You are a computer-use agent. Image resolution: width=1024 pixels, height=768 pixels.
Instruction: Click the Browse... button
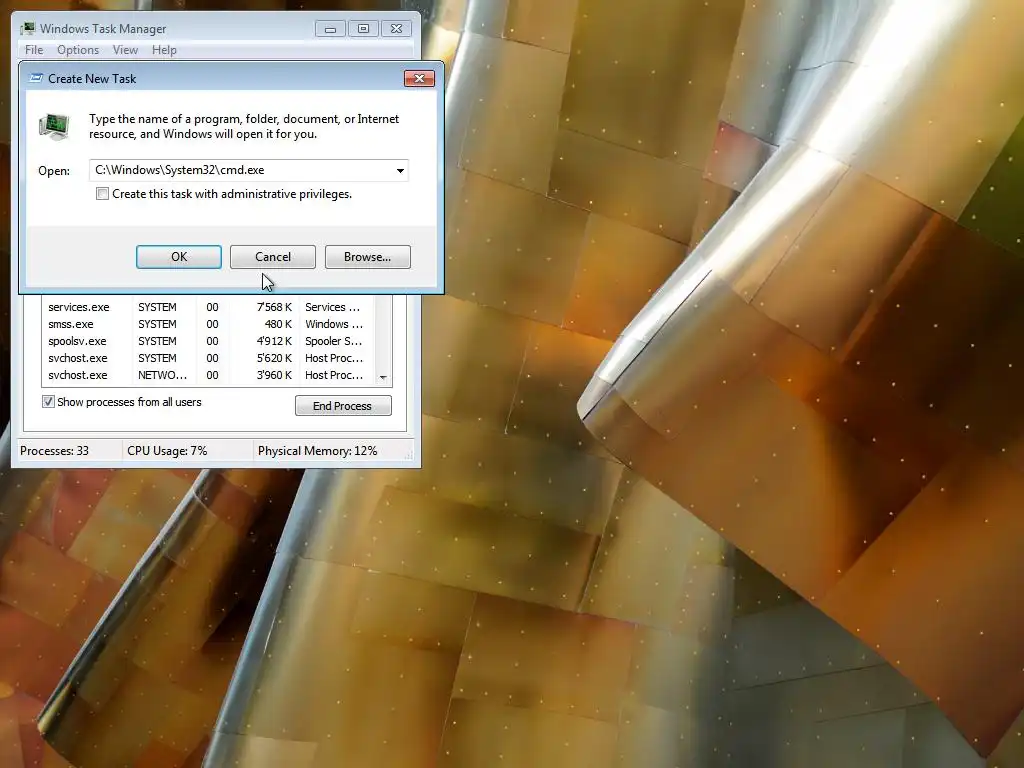coord(368,257)
